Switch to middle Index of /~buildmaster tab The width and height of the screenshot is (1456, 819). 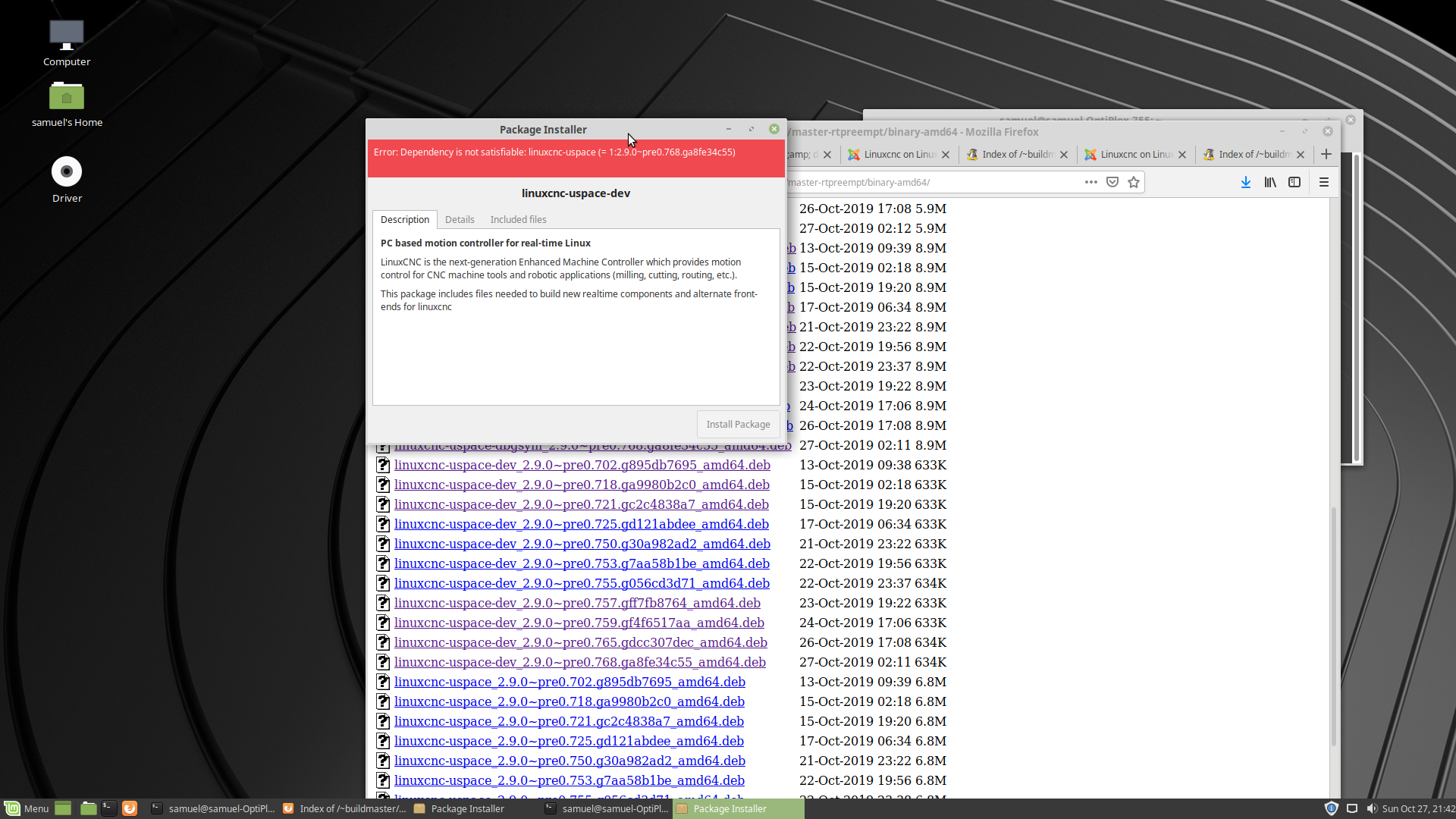[x=1017, y=155]
